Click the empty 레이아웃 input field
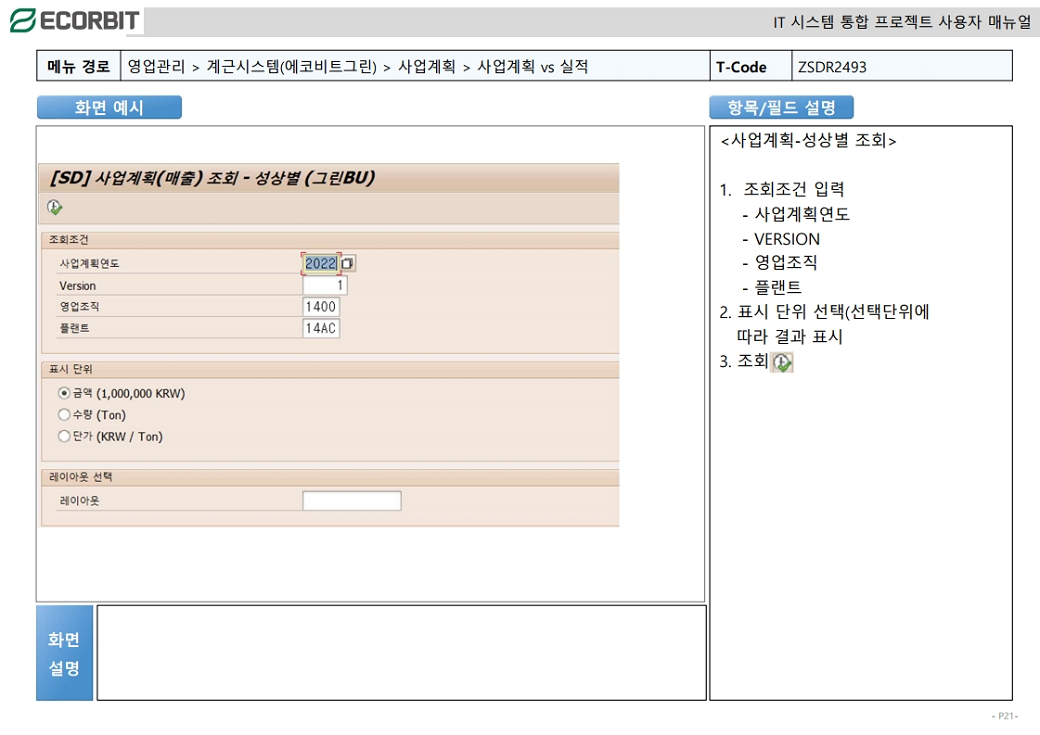The width and height of the screenshot is (1040, 735). pos(351,501)
